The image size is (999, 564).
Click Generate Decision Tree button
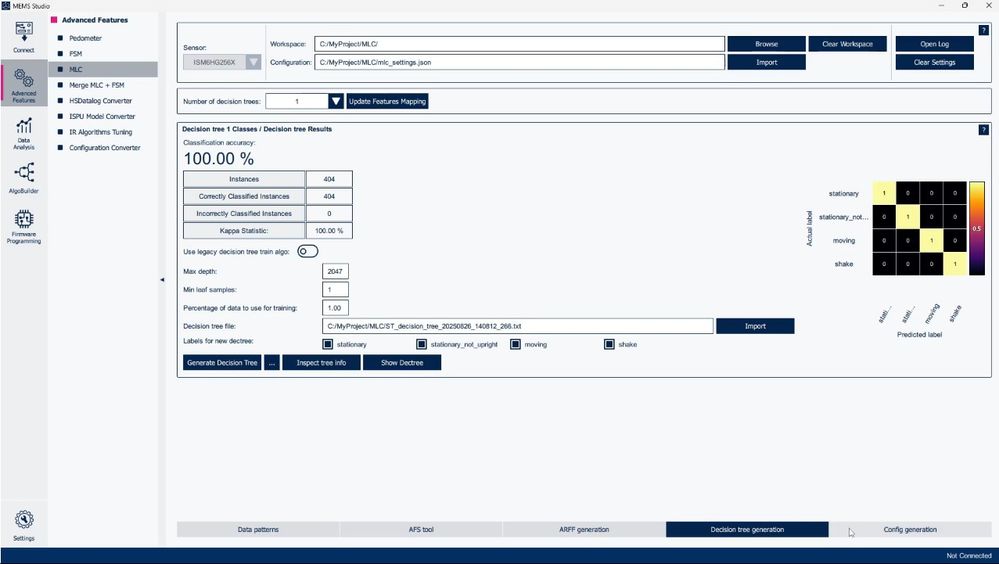click(222, 363)
